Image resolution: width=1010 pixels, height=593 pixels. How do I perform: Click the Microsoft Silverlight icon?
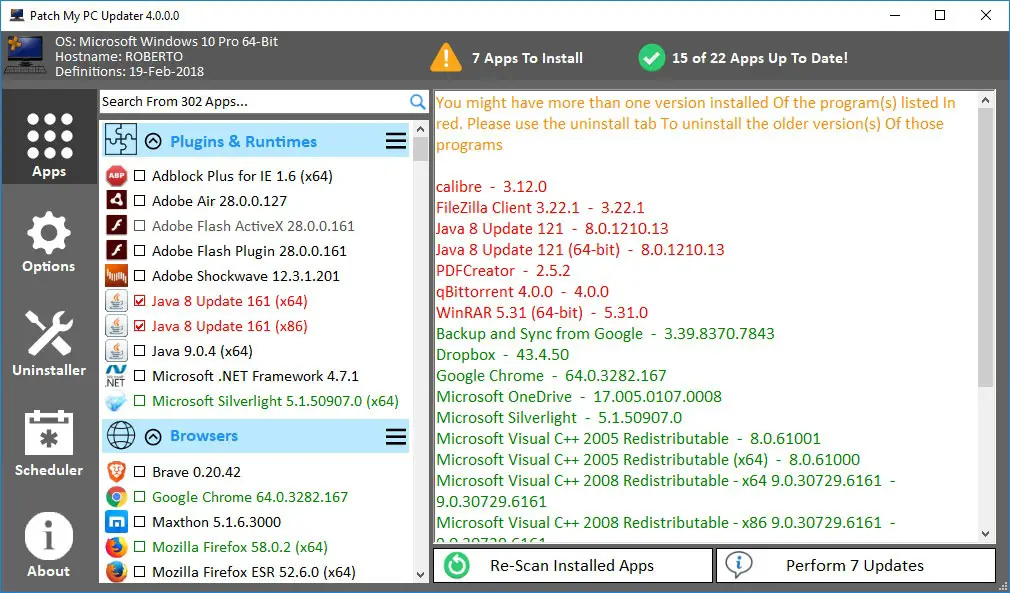(117, 401)
